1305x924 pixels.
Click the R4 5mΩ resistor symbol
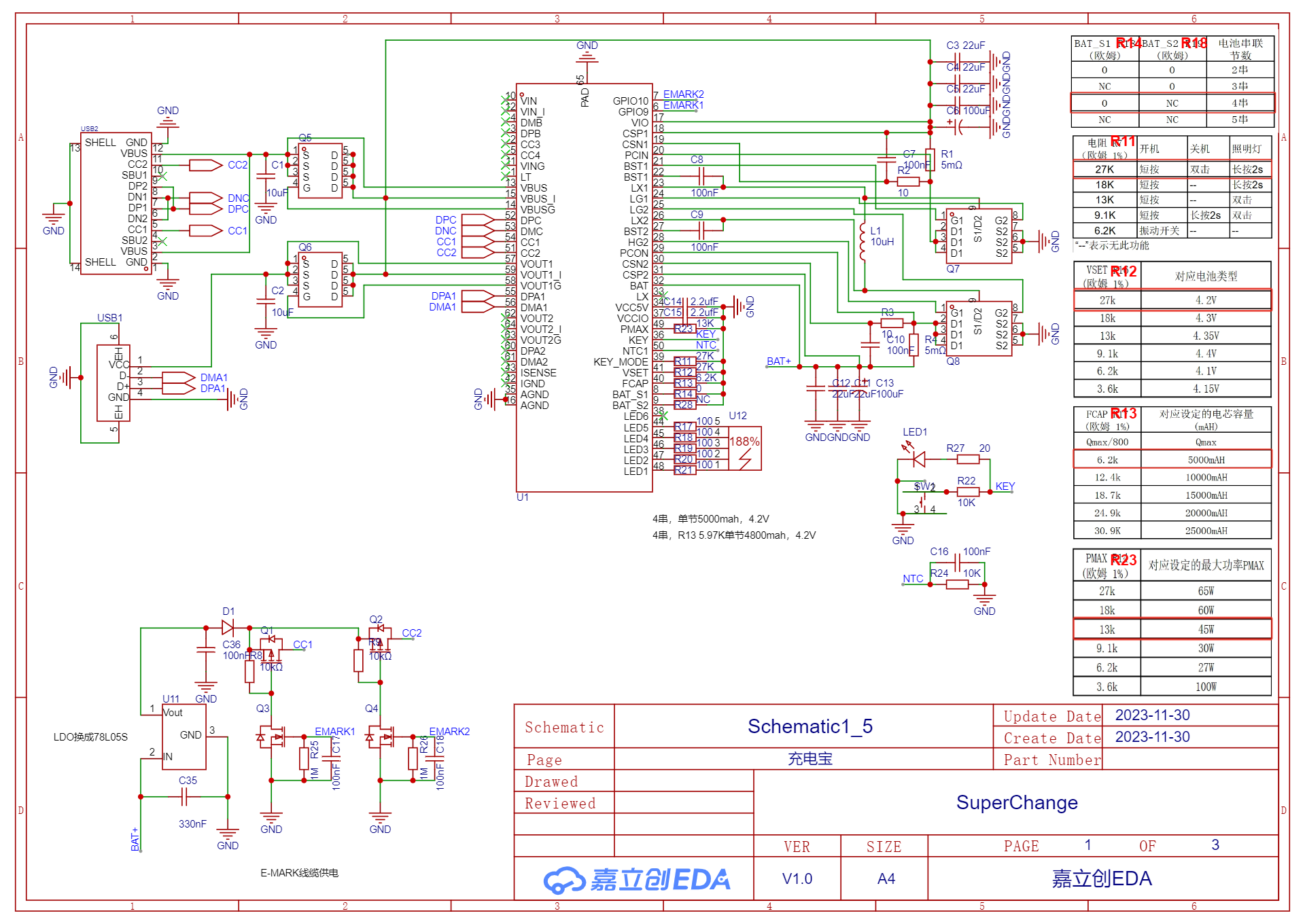click(913, 344)
